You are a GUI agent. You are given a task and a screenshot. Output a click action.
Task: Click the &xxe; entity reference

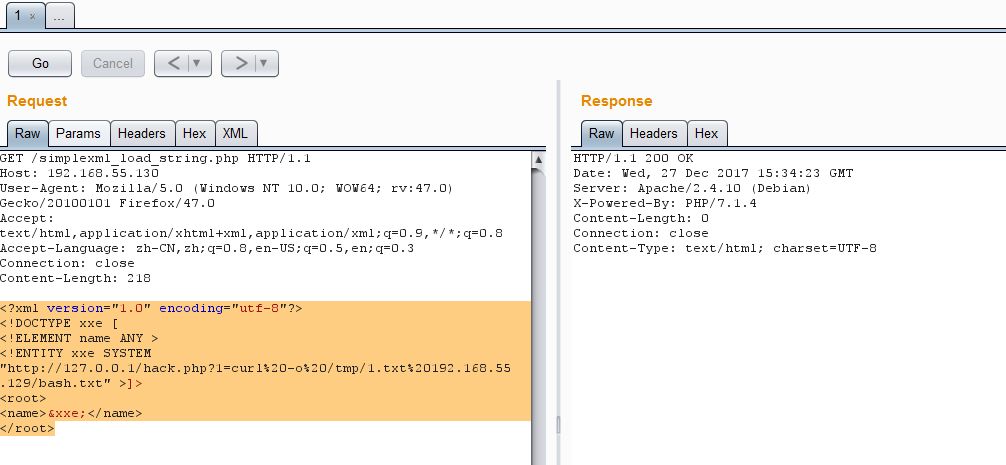click(x=67, y=413)
